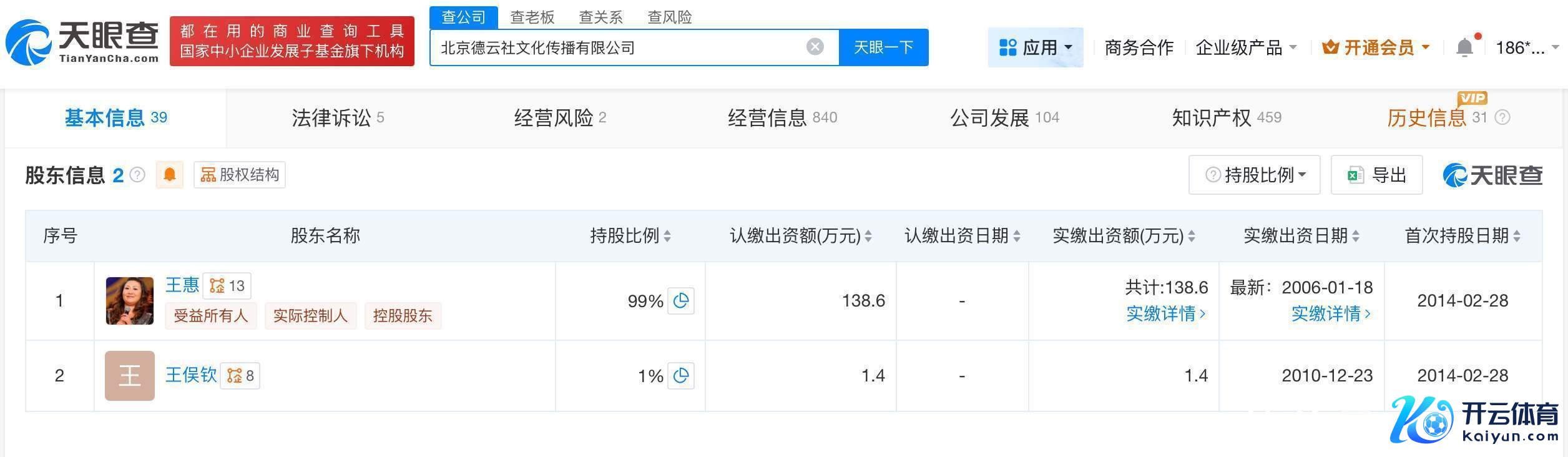The height and width of the screenshot is (457, 1568).
Task: Open the 股权结构 equity structure view
Action: coord(240,175)
